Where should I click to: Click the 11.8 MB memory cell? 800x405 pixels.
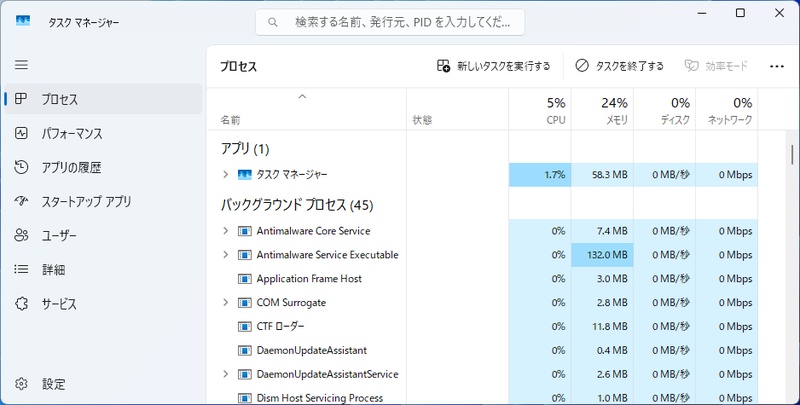click(602, 326)
